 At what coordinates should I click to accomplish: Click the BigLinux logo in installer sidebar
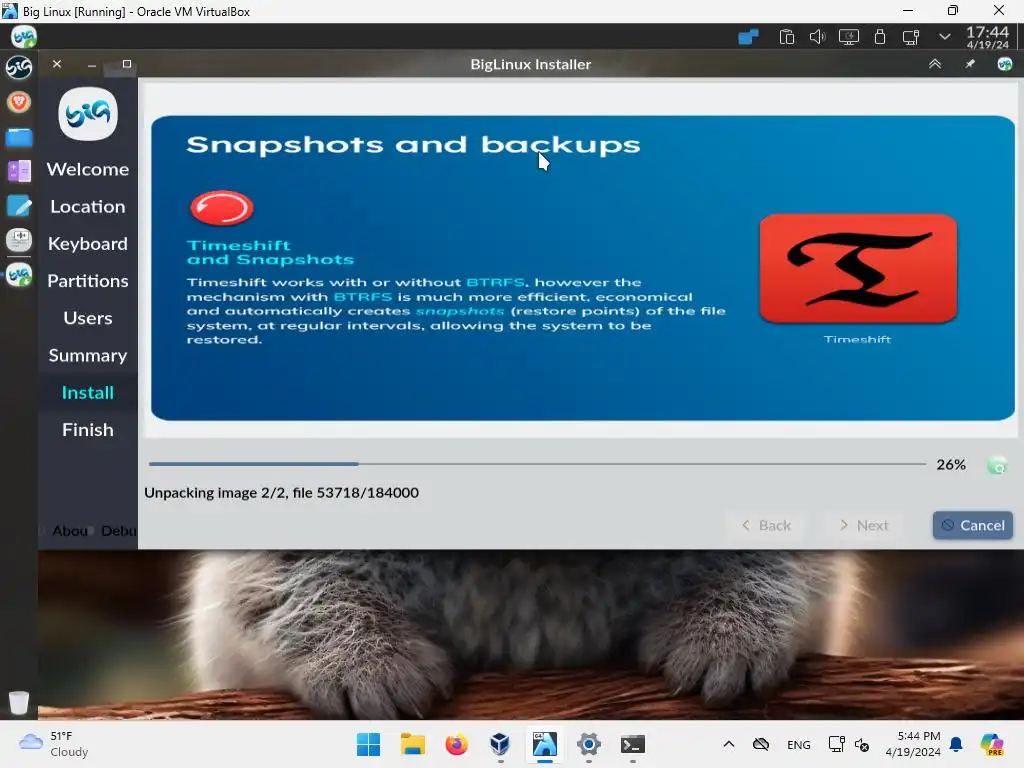(x=88, y=114)
